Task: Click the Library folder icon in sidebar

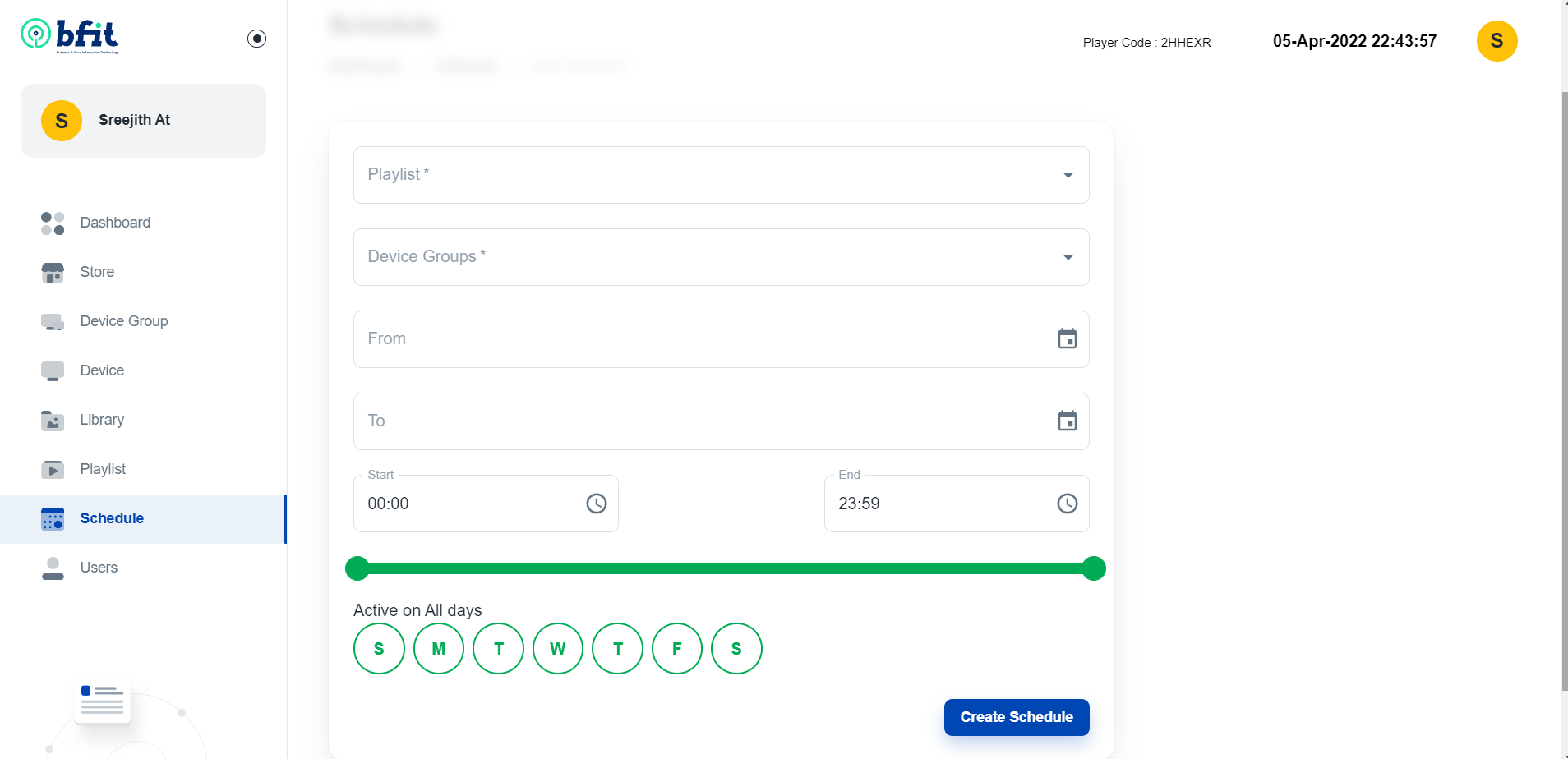Action: 53,421
